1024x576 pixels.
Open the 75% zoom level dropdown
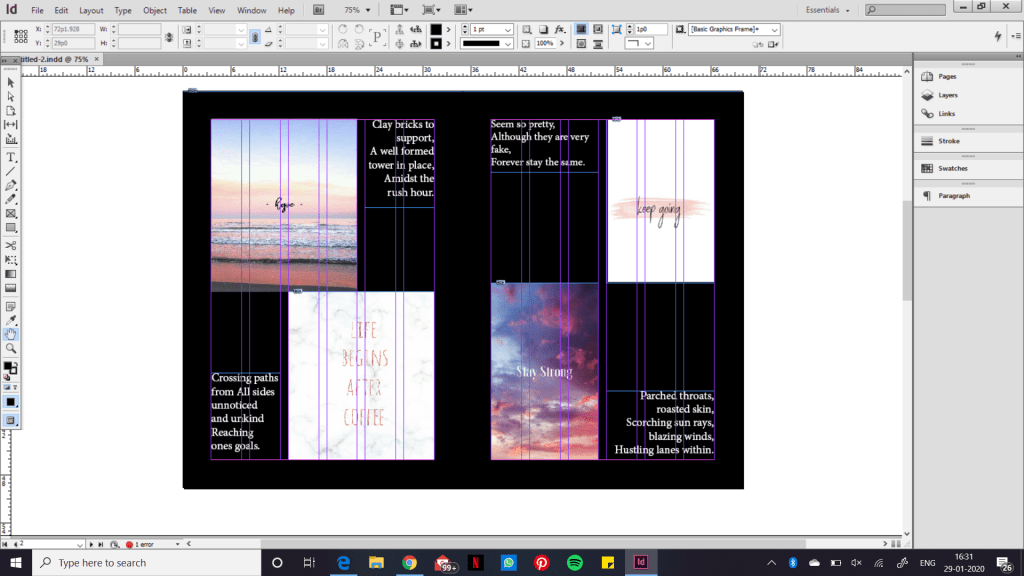click(367, 10)
